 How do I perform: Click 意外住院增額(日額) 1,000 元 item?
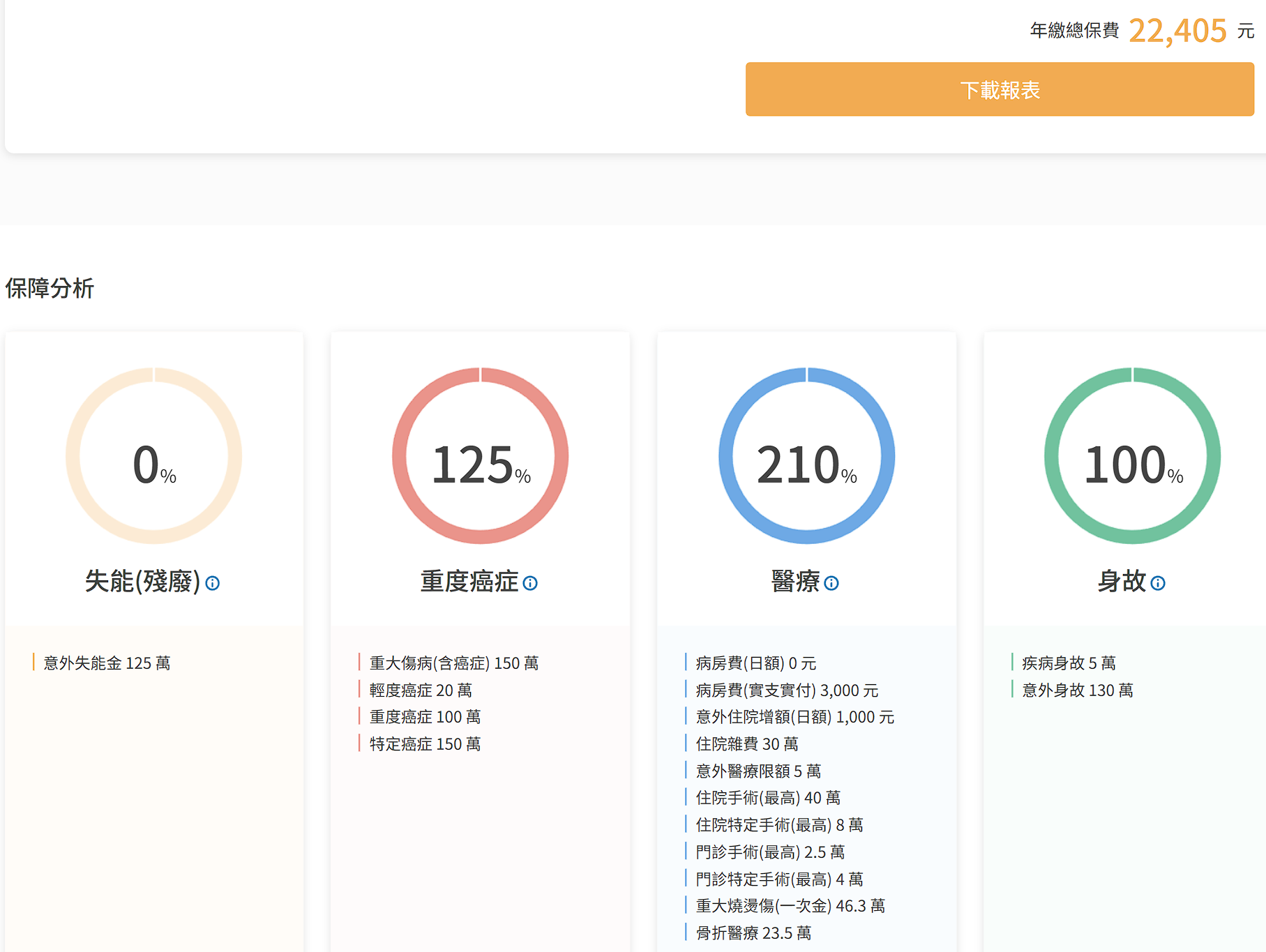[x=794, y=717]
